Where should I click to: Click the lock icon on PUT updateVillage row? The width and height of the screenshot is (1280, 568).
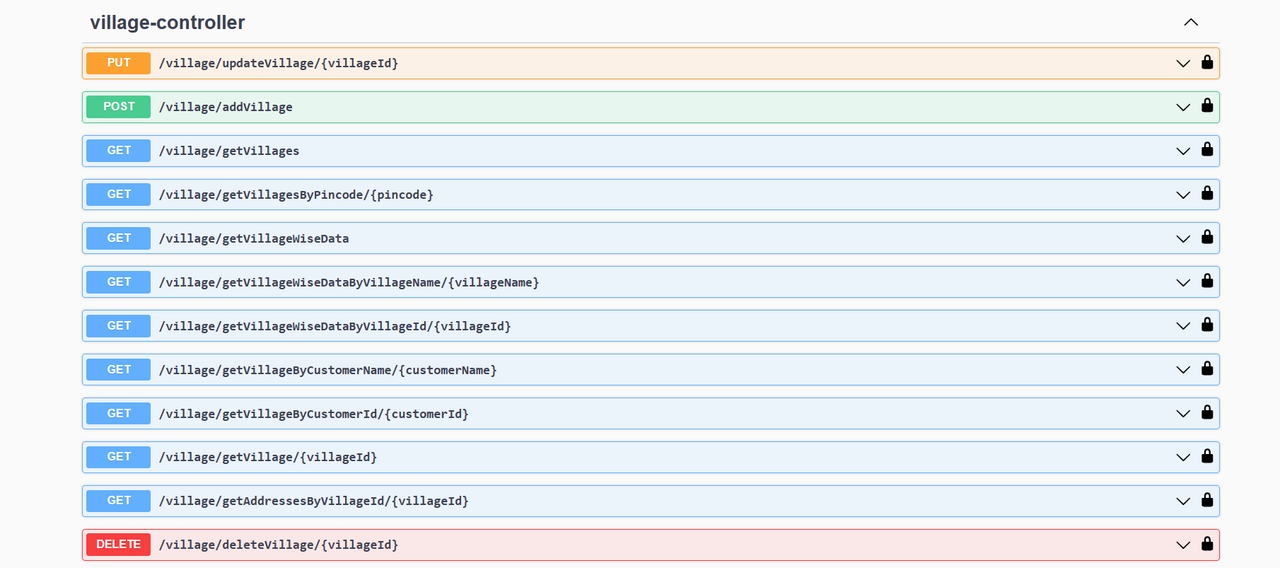click(x=1207, y=62)
